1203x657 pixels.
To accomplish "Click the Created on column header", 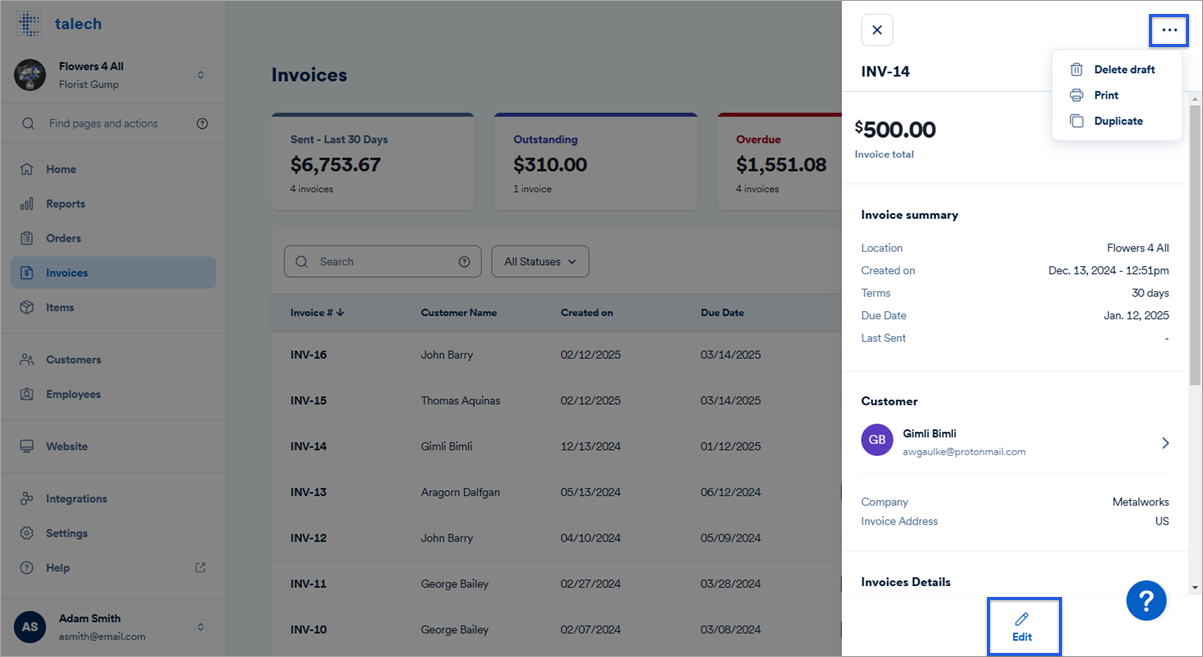I will (587, 313).
